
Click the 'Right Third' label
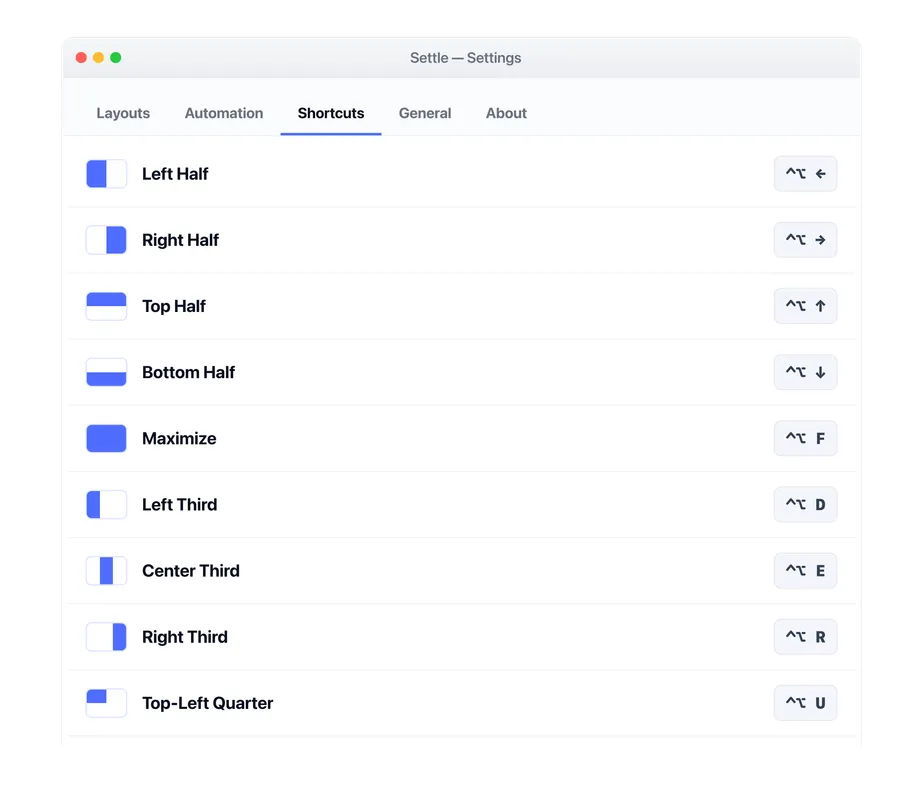[x=185, y=637]
